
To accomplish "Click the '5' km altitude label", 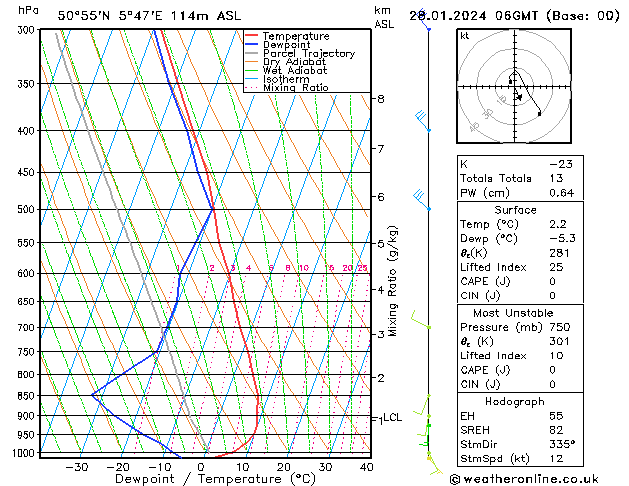I will point(381,243).
